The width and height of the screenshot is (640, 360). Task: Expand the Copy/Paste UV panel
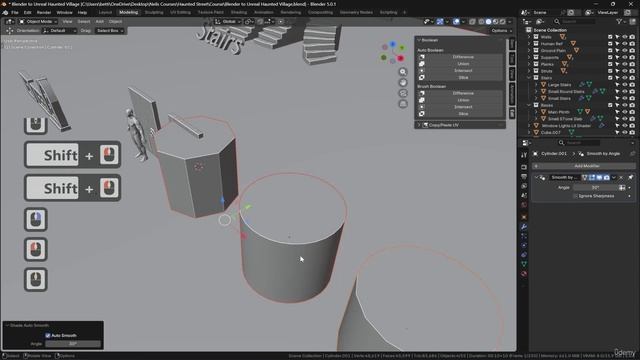tap(460, 125)
